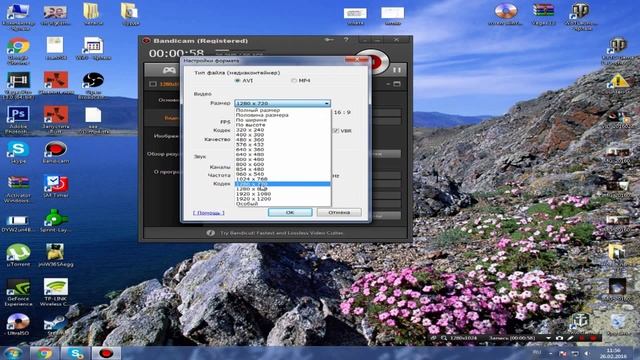Open Skype desktop shortcut
This screenshot has width=640, height=360.
click(18, 153)
